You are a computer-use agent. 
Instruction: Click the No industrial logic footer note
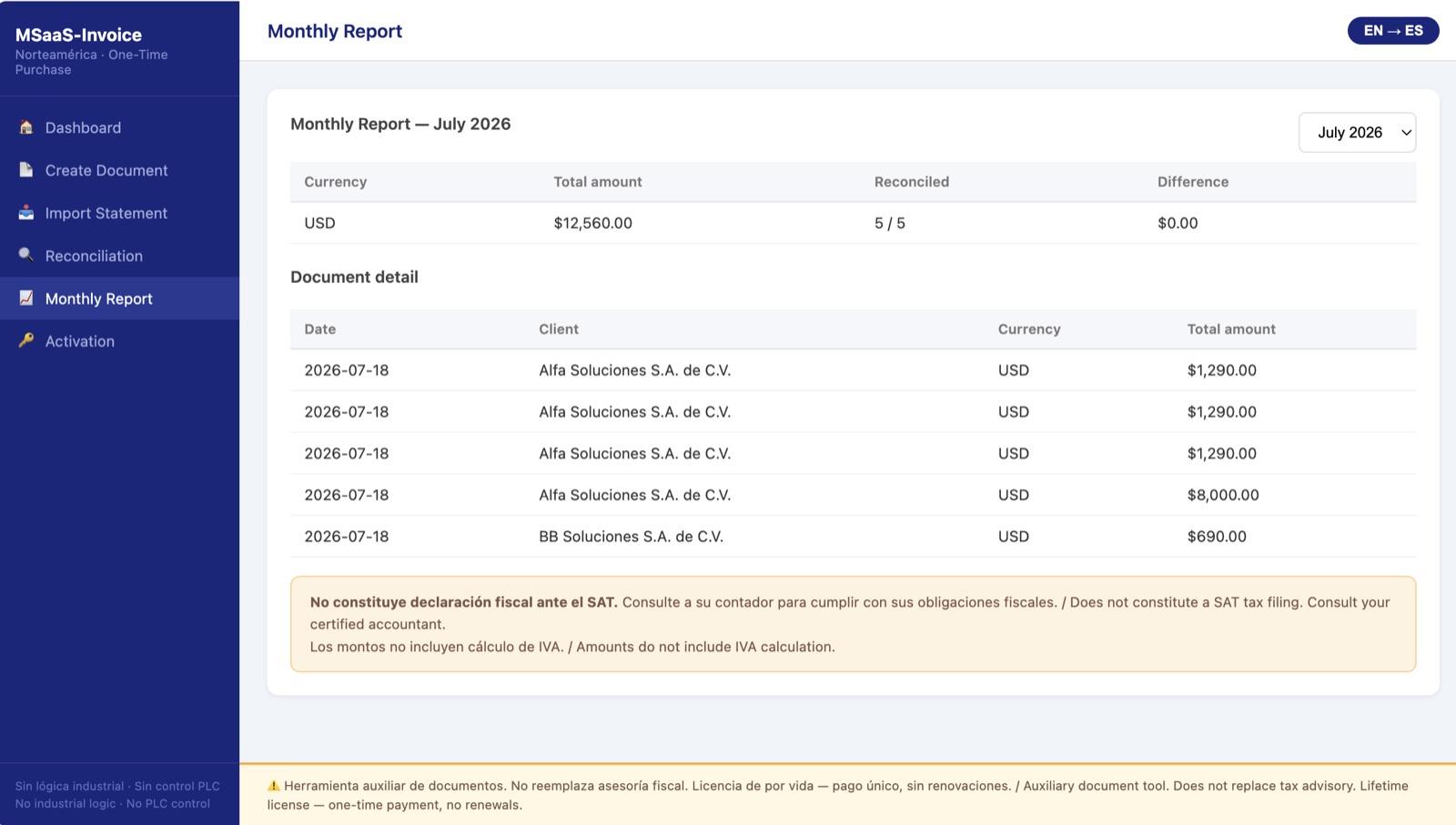113,803
